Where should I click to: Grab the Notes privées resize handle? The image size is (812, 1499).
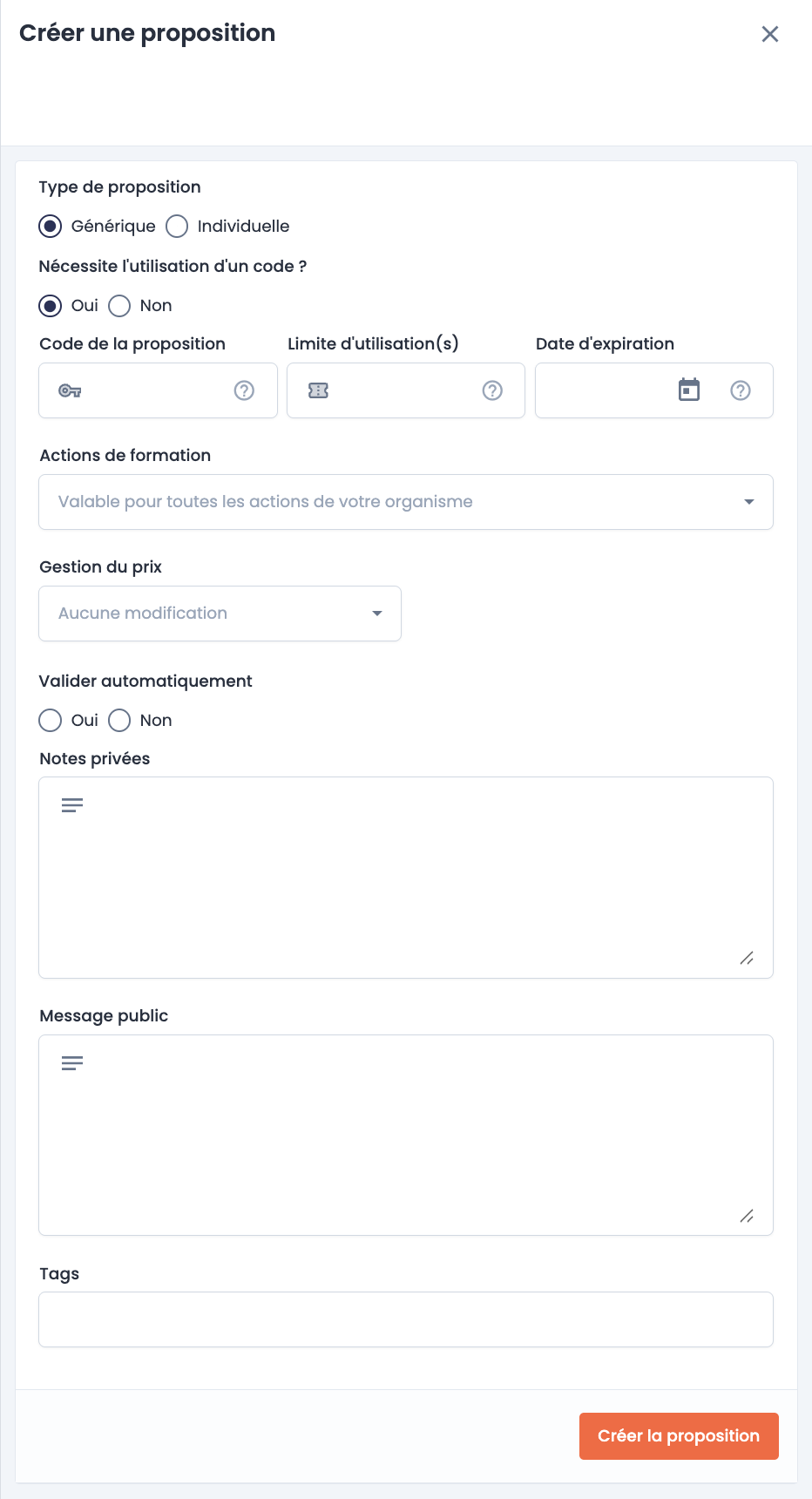click(x=747, y=958)
